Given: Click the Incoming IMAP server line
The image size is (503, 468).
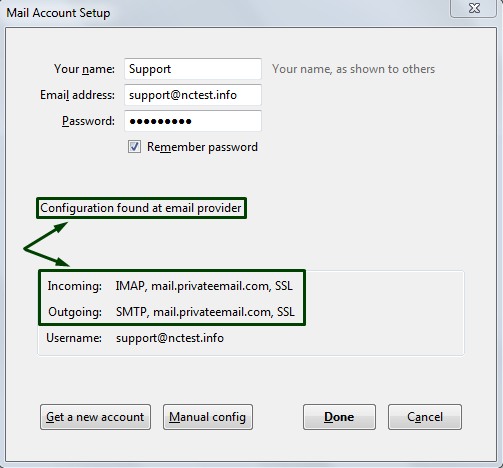Looking at the screenshot, I should (170, 286).
